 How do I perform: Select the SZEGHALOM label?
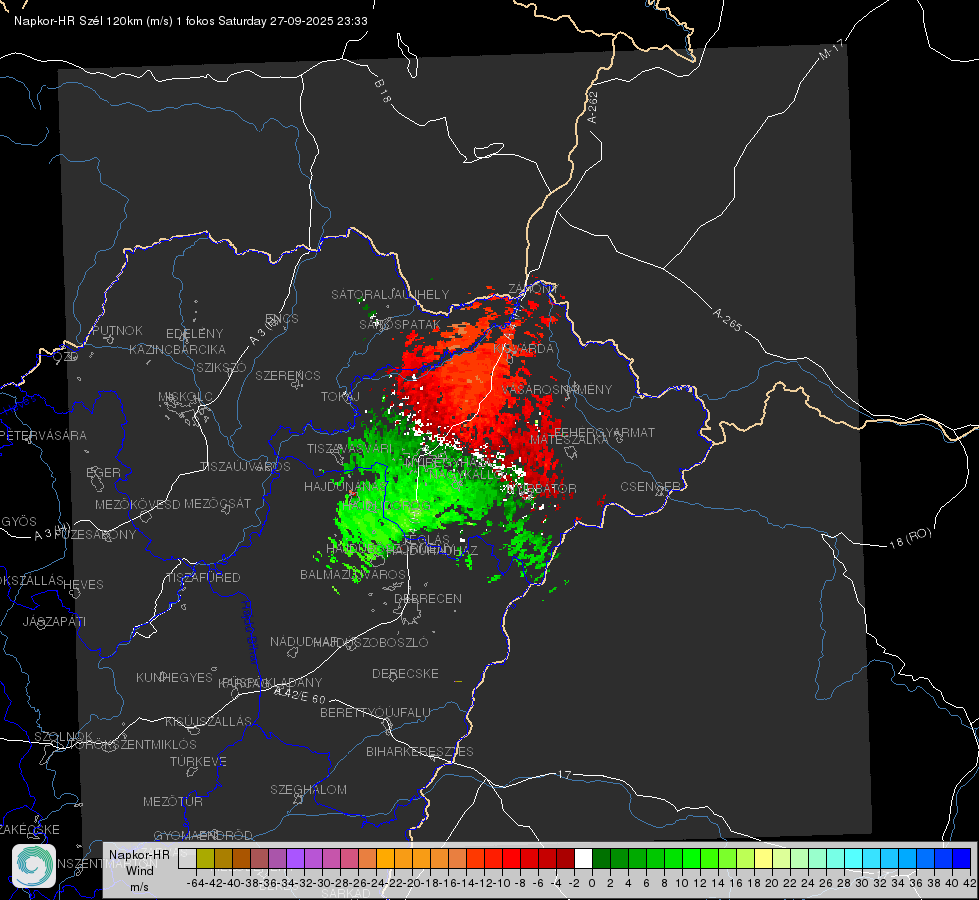[x=308, y=789]
